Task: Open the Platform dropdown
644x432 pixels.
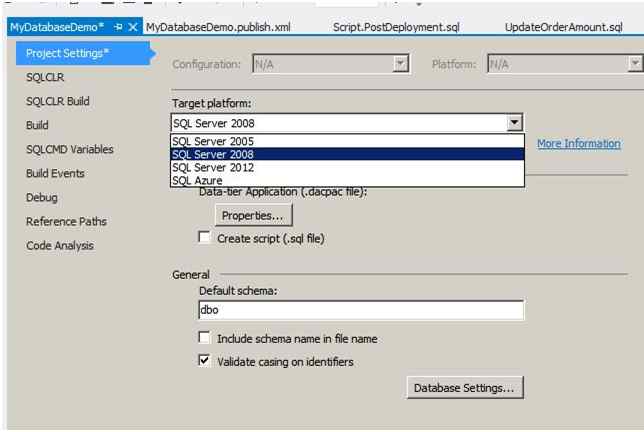Action: (565, 64)
